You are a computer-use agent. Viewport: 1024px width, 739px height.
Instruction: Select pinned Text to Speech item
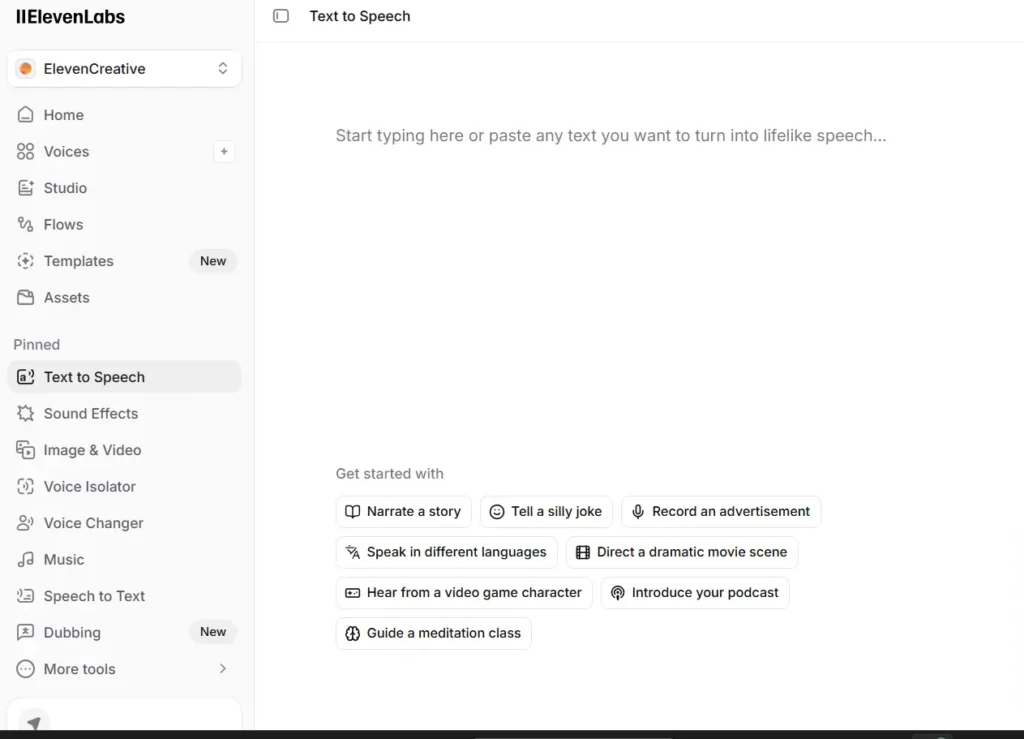coord(124,377)
